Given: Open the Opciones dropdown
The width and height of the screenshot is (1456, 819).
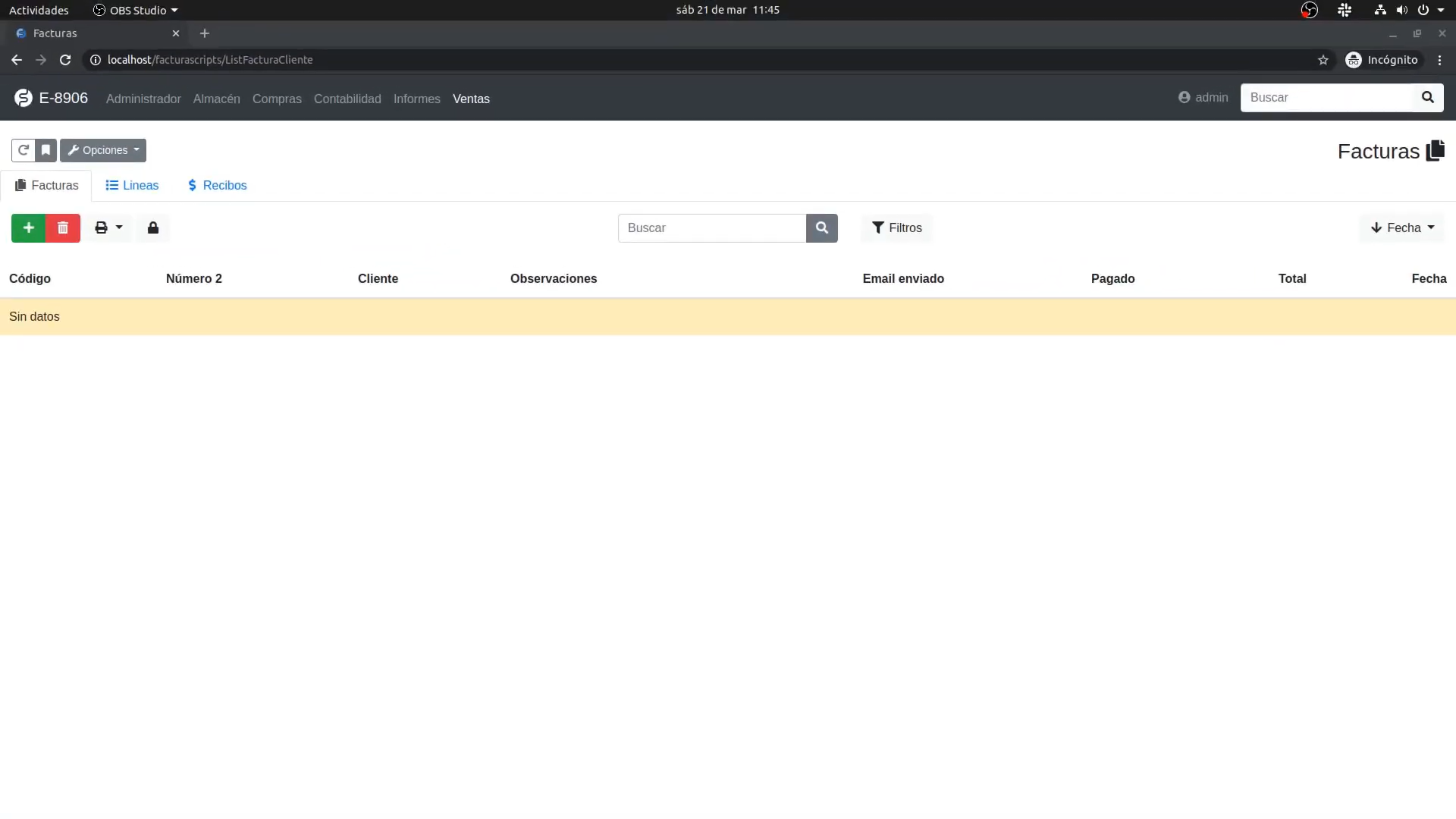Looking at the screenshot, I should click(x=103, y=150).
